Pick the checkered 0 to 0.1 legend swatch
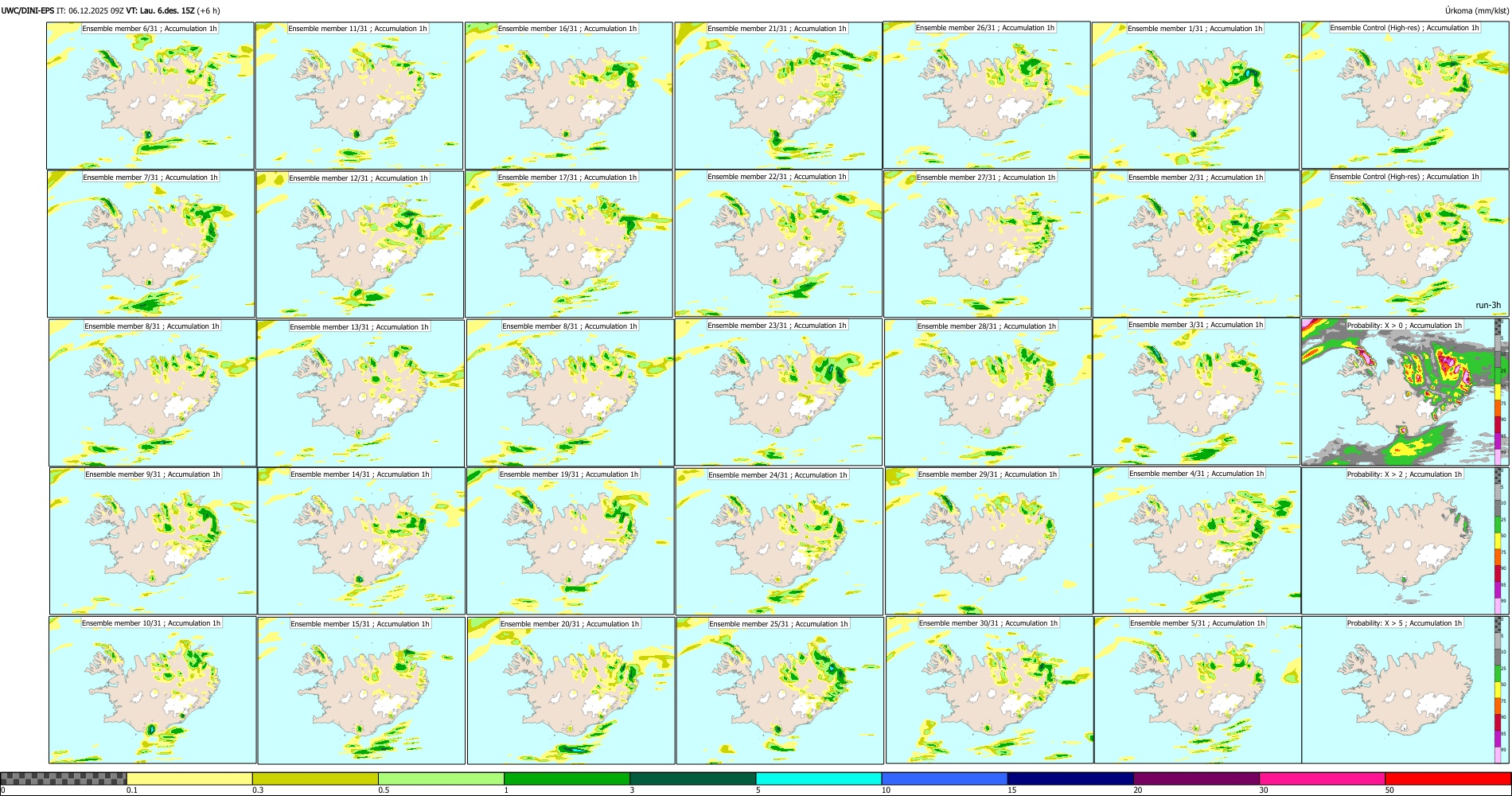This screenshot has height=796, width=1512. (64, 778)
